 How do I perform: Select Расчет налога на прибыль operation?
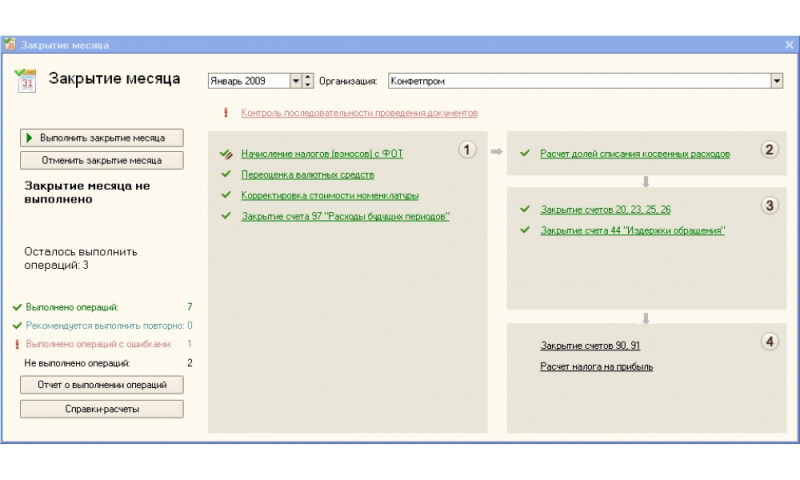coord(596,367)
